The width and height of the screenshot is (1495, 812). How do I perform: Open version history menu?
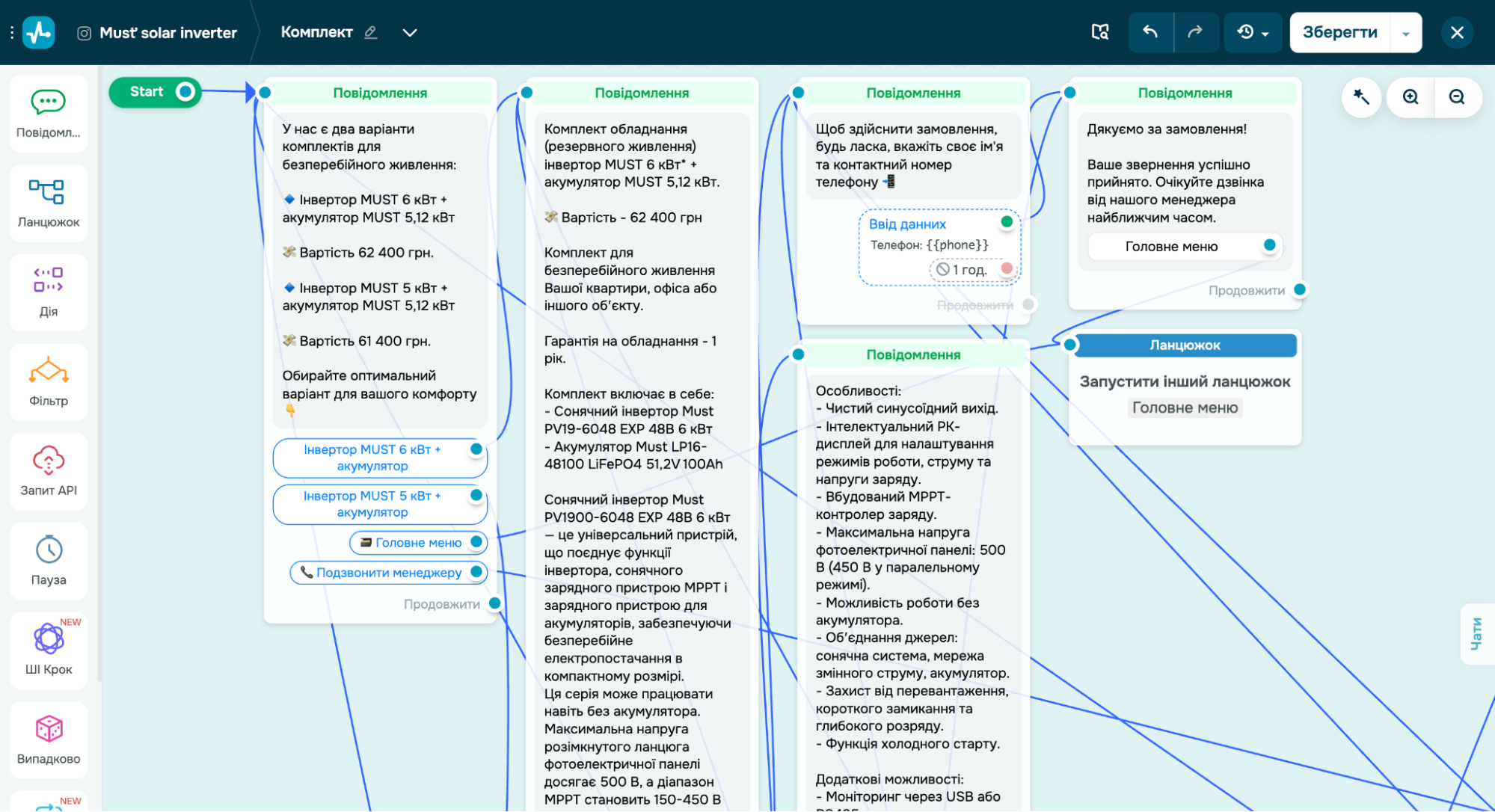(1253, 32)
